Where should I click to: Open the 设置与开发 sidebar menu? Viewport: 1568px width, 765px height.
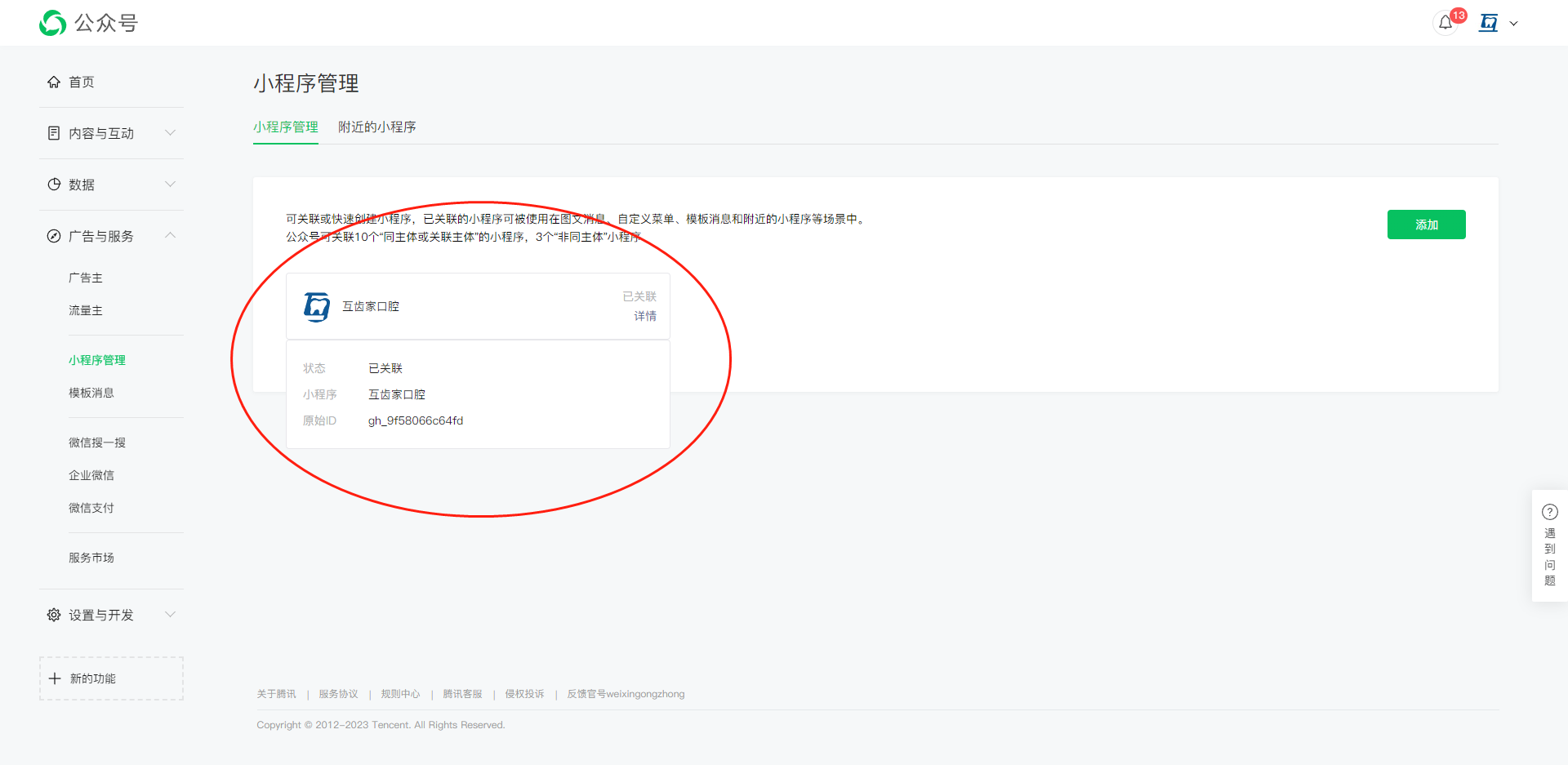101,615
